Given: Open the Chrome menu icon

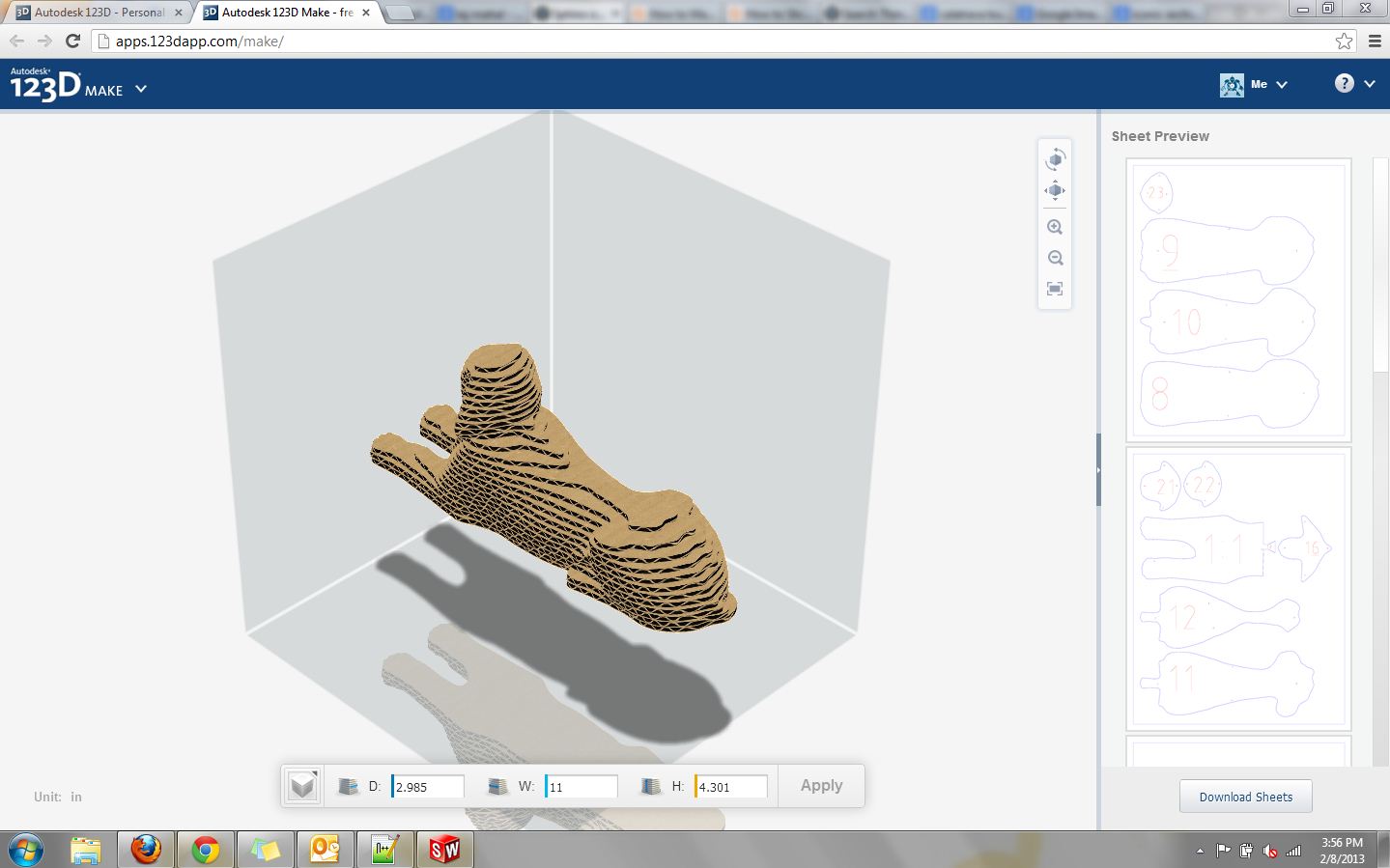Looking at the screenshot, I should point(1376,41).
